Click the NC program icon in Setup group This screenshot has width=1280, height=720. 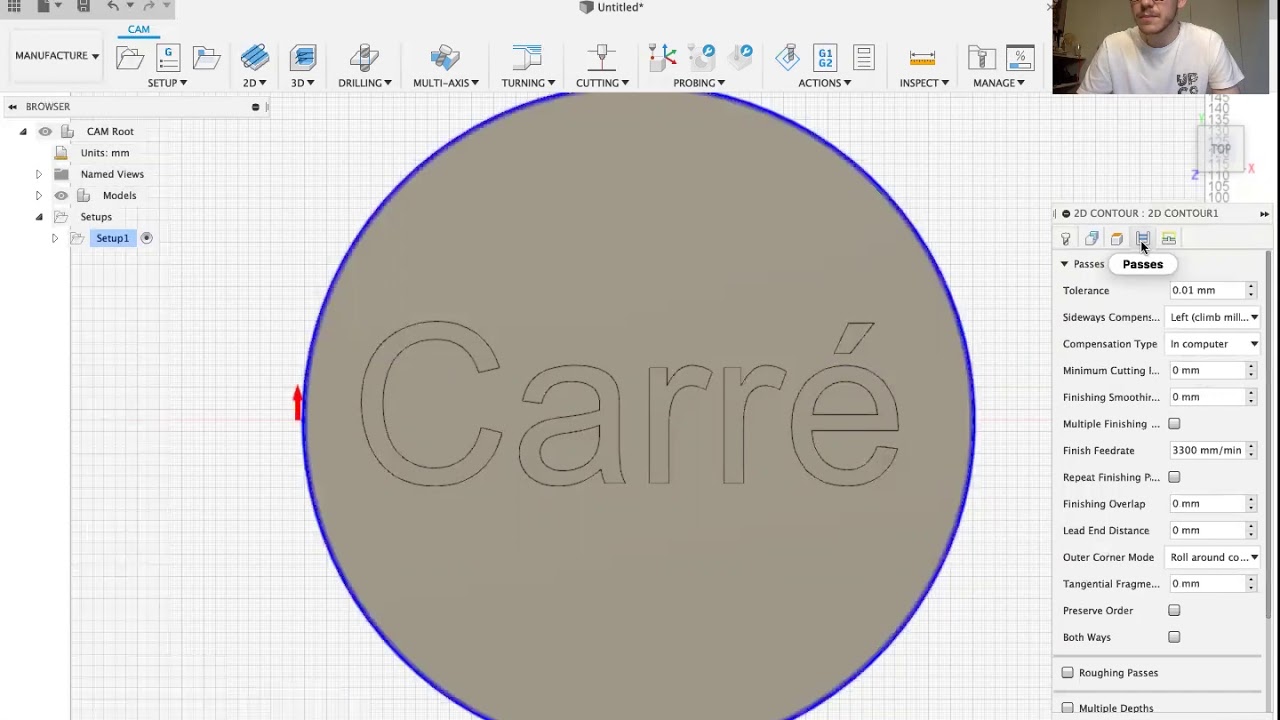click(x=168, y=57)
